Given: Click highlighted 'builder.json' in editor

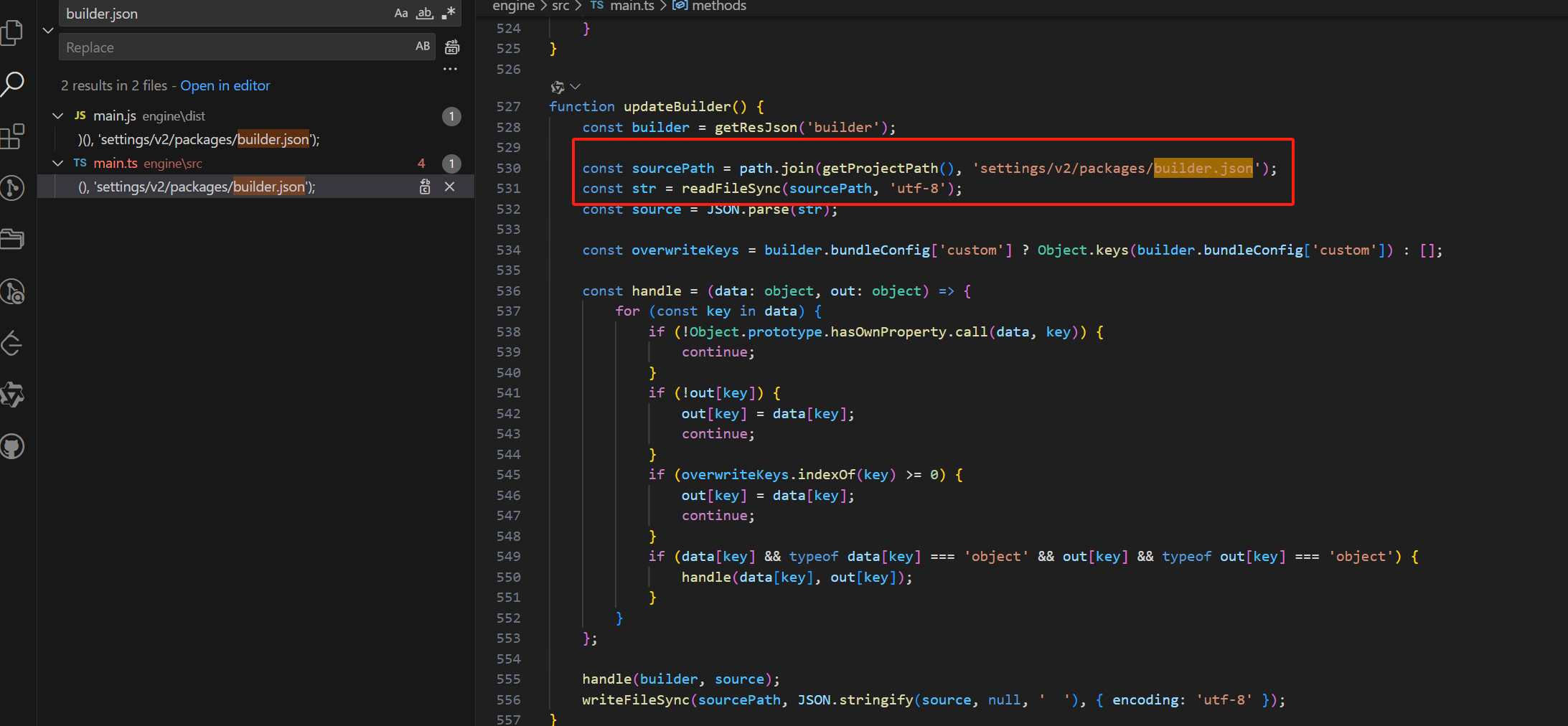Looking at the screenshot, I should (x=1203, y=168).
